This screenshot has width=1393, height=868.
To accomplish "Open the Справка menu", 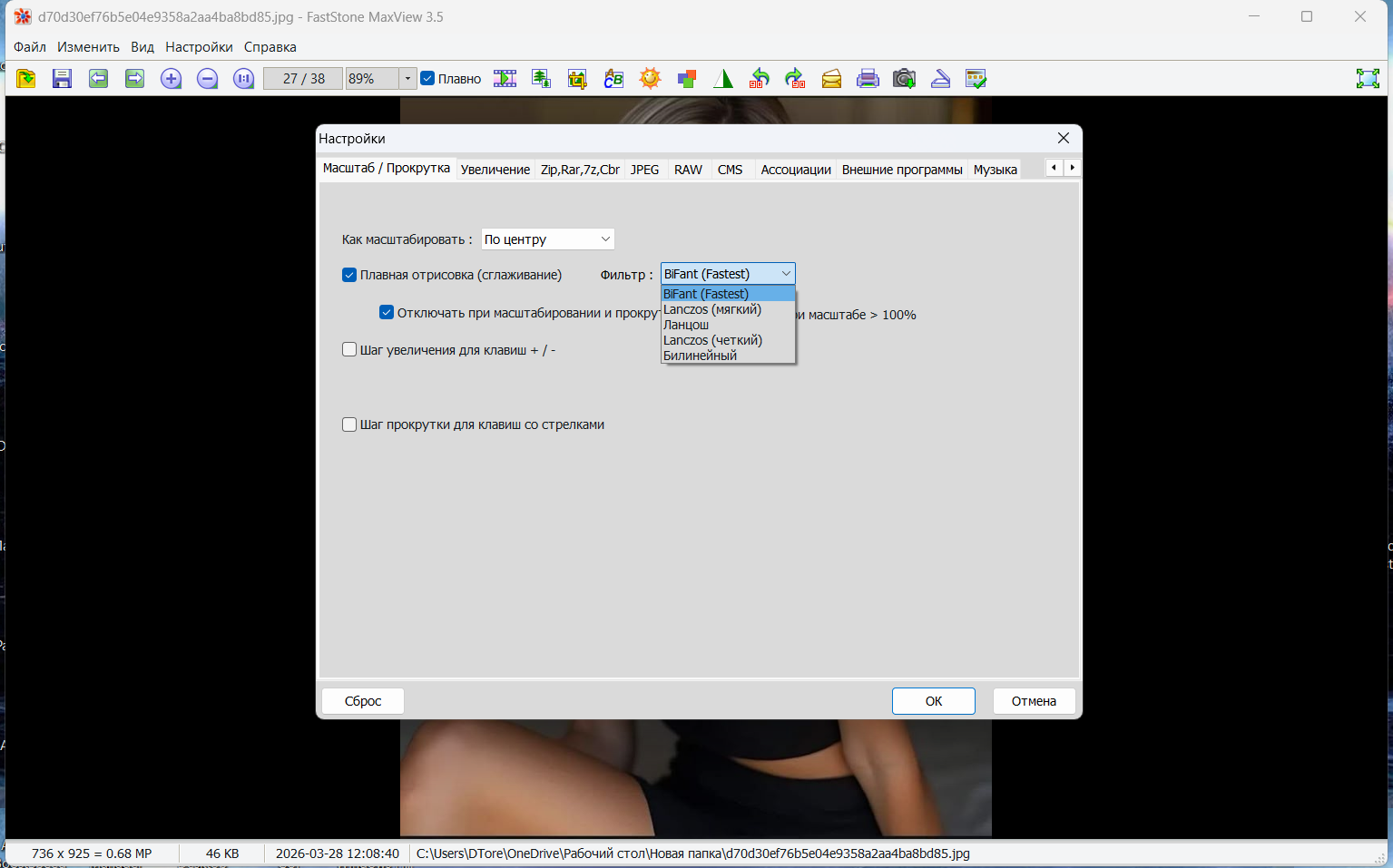I will point(270,47).
